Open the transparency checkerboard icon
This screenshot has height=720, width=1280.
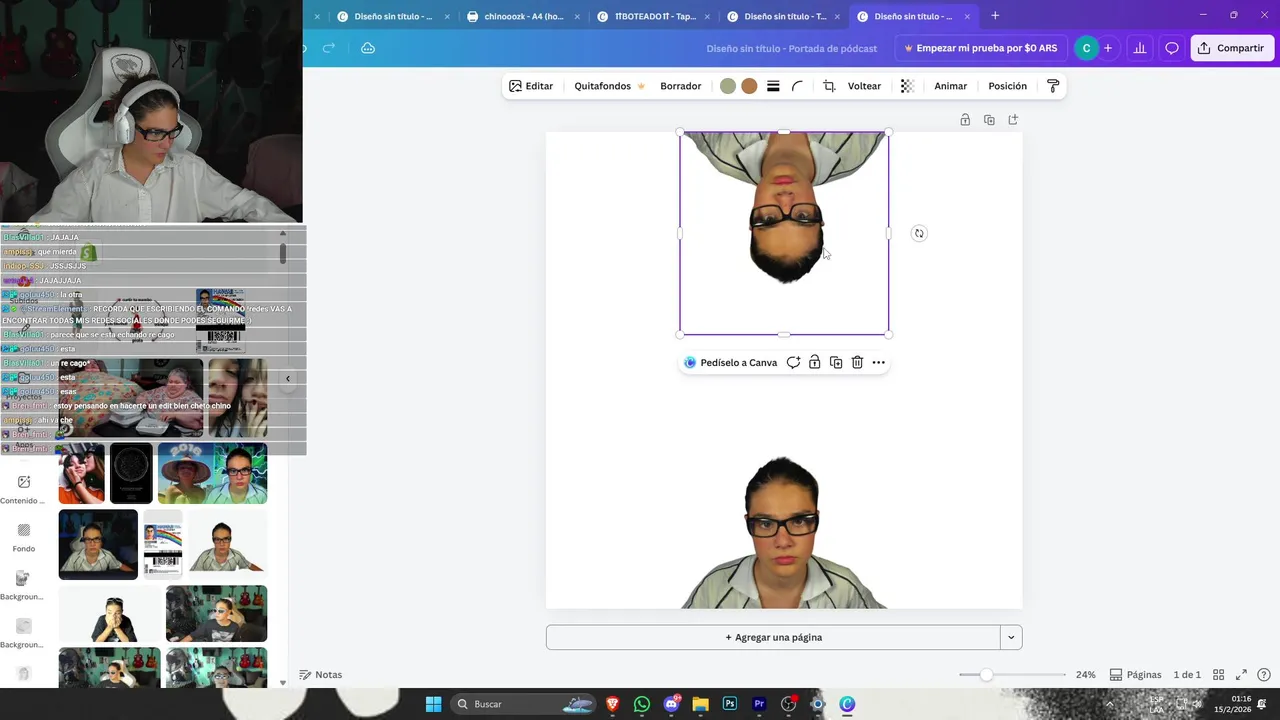[907, 86]
